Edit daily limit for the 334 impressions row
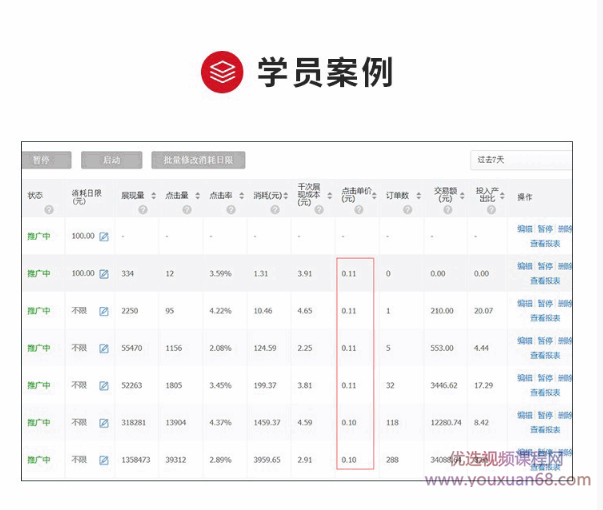This screenshot has height=510, width=603. pyautogui.click(x=104, y=274)
